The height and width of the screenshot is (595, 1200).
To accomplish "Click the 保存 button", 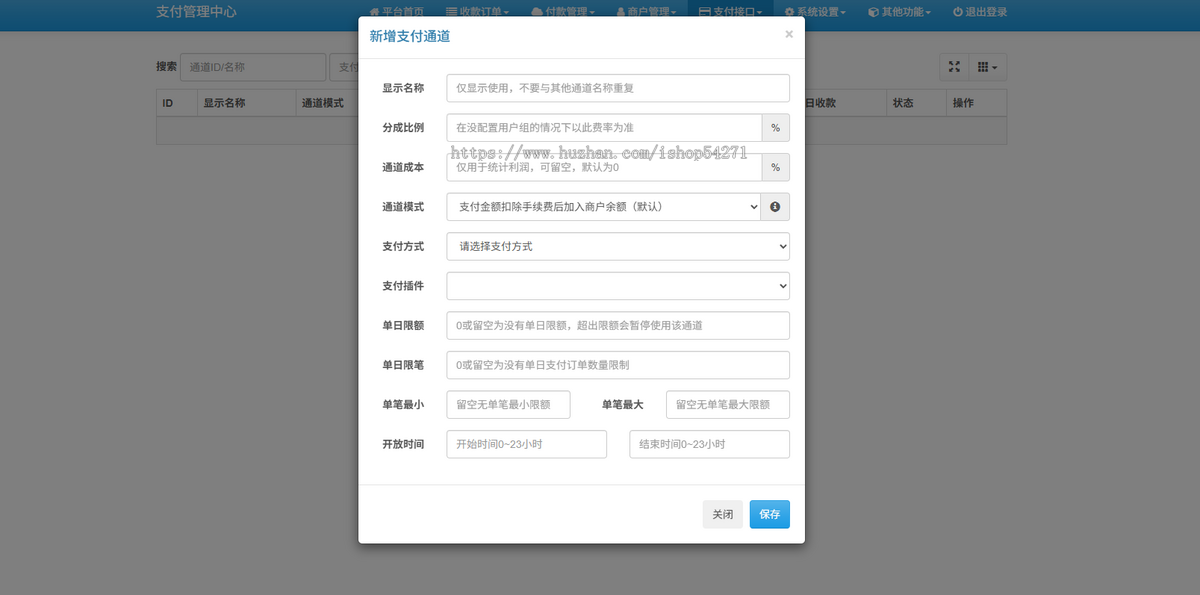I will coord(769,514).
